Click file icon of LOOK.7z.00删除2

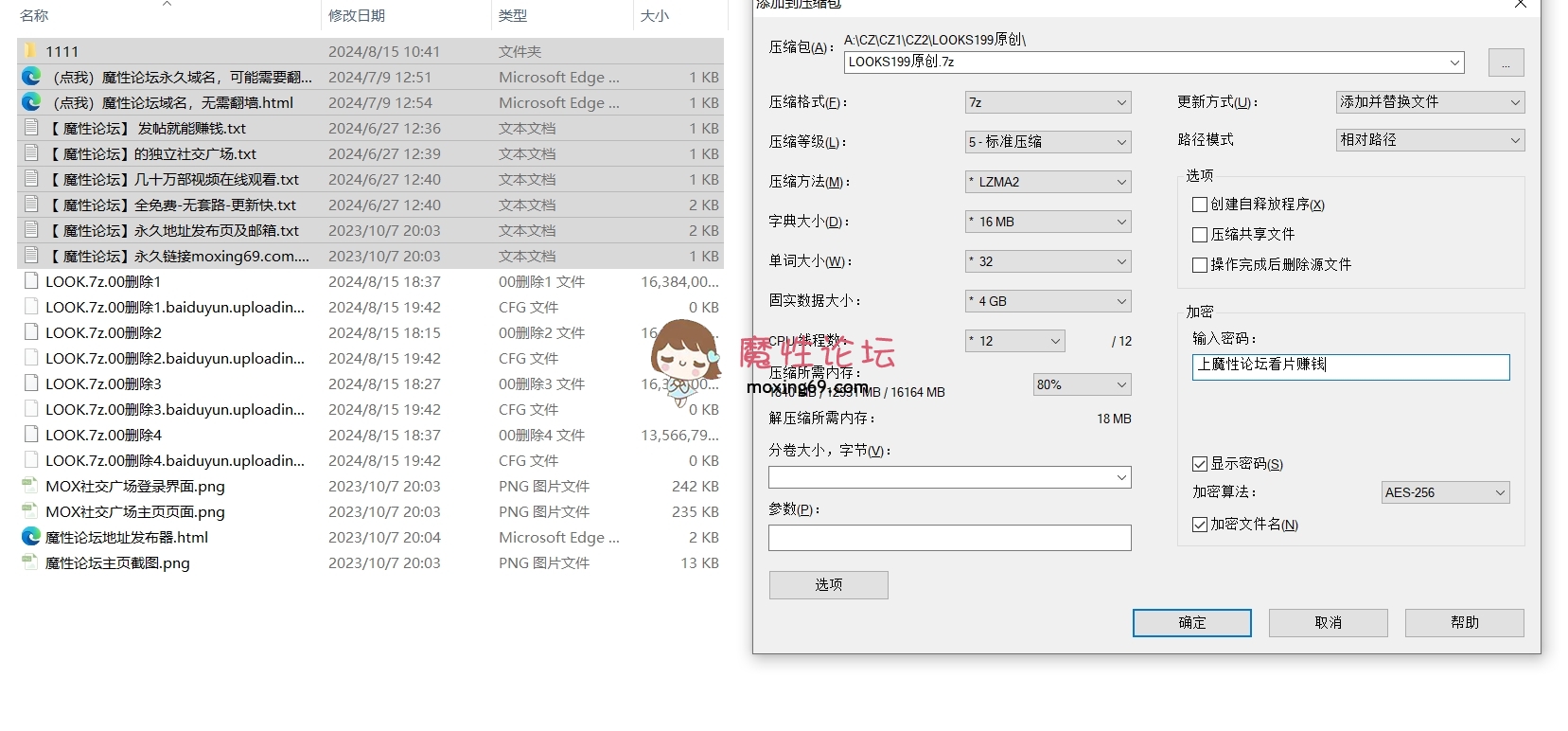(31, 332)
